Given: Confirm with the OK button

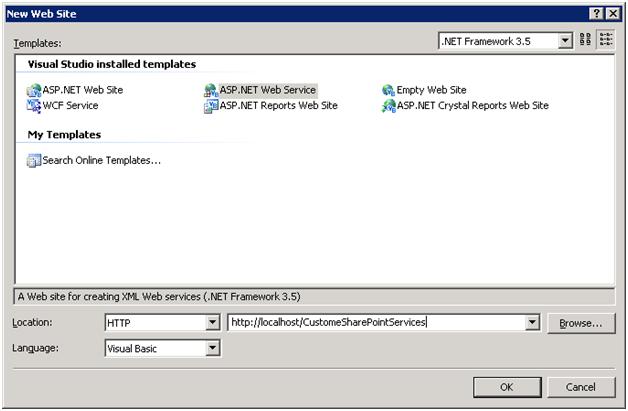Looking at the screenshot, I should tap(507, 387).
